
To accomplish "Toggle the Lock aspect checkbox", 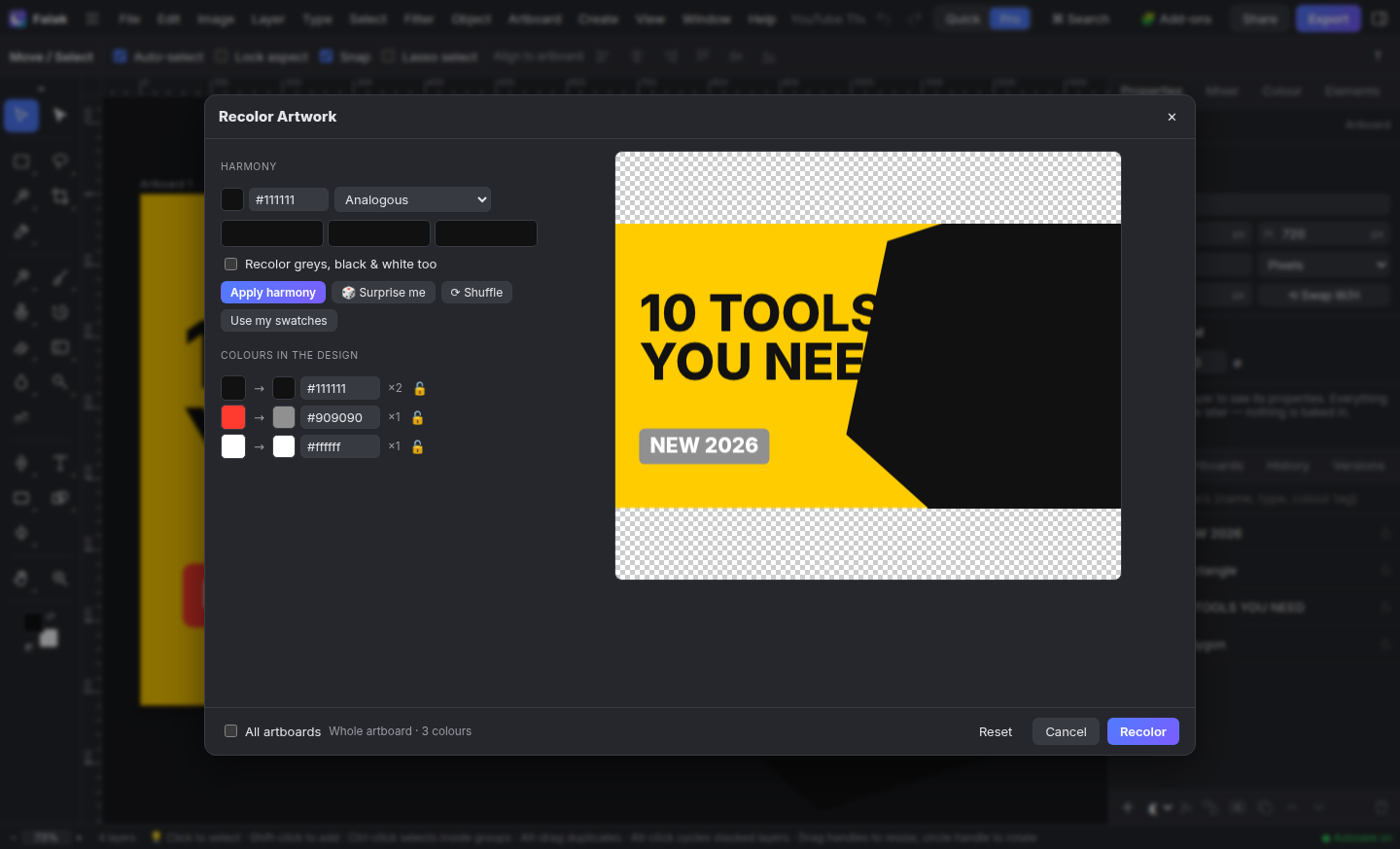I will coord(221,56).
